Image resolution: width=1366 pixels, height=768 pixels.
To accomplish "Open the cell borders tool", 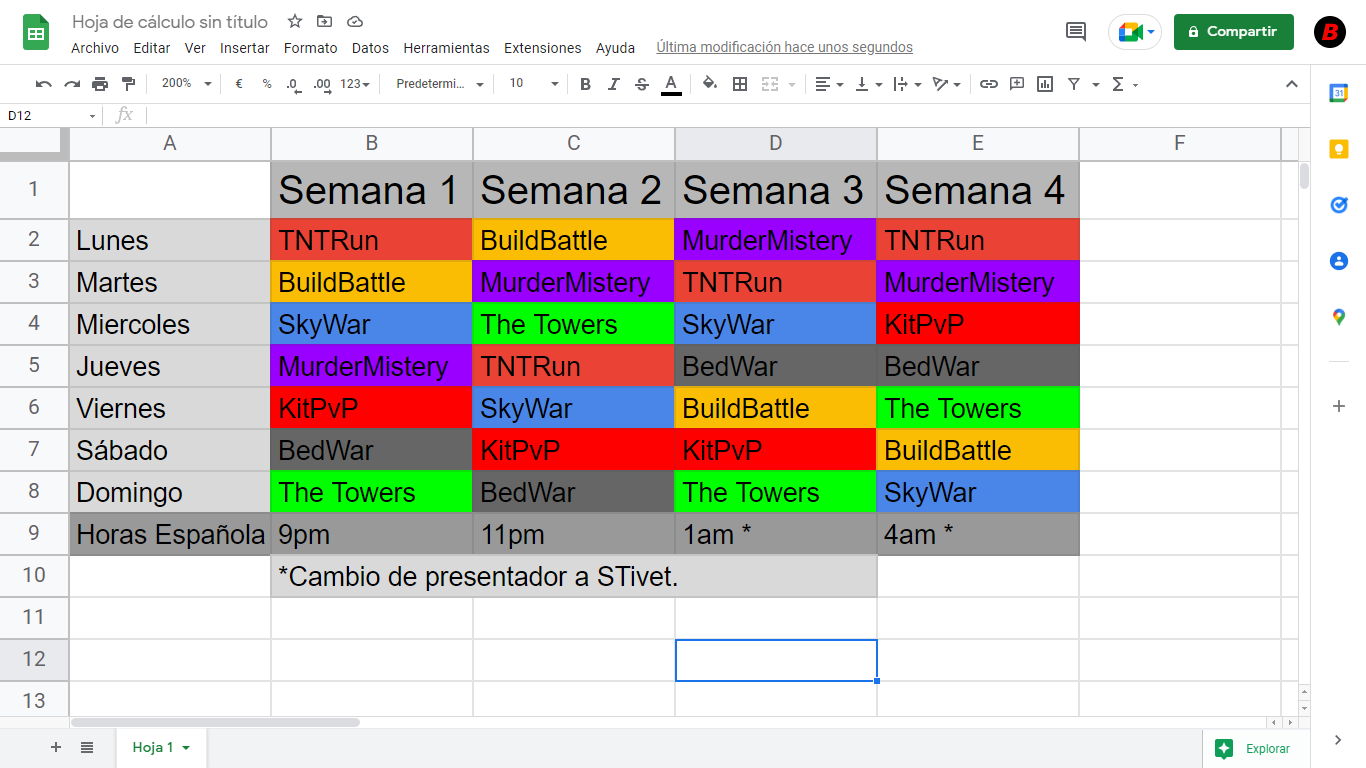I will tap(740, 84).
